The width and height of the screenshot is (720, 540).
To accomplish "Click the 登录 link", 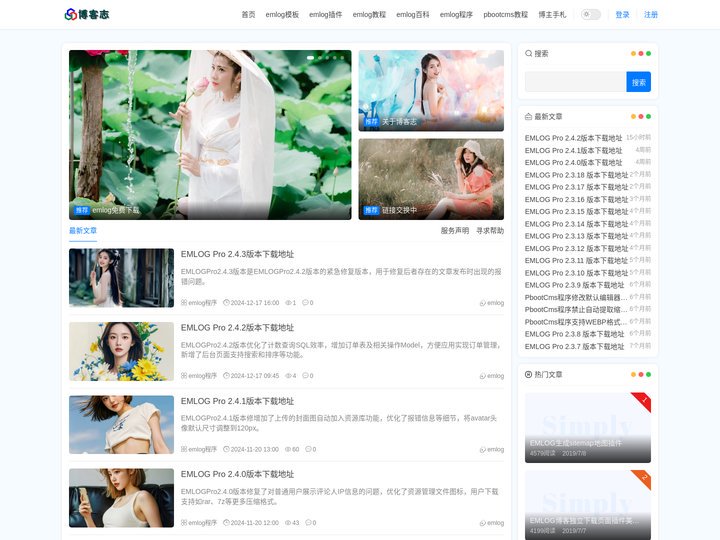I will pyautogui.click(x=623, y=14).
